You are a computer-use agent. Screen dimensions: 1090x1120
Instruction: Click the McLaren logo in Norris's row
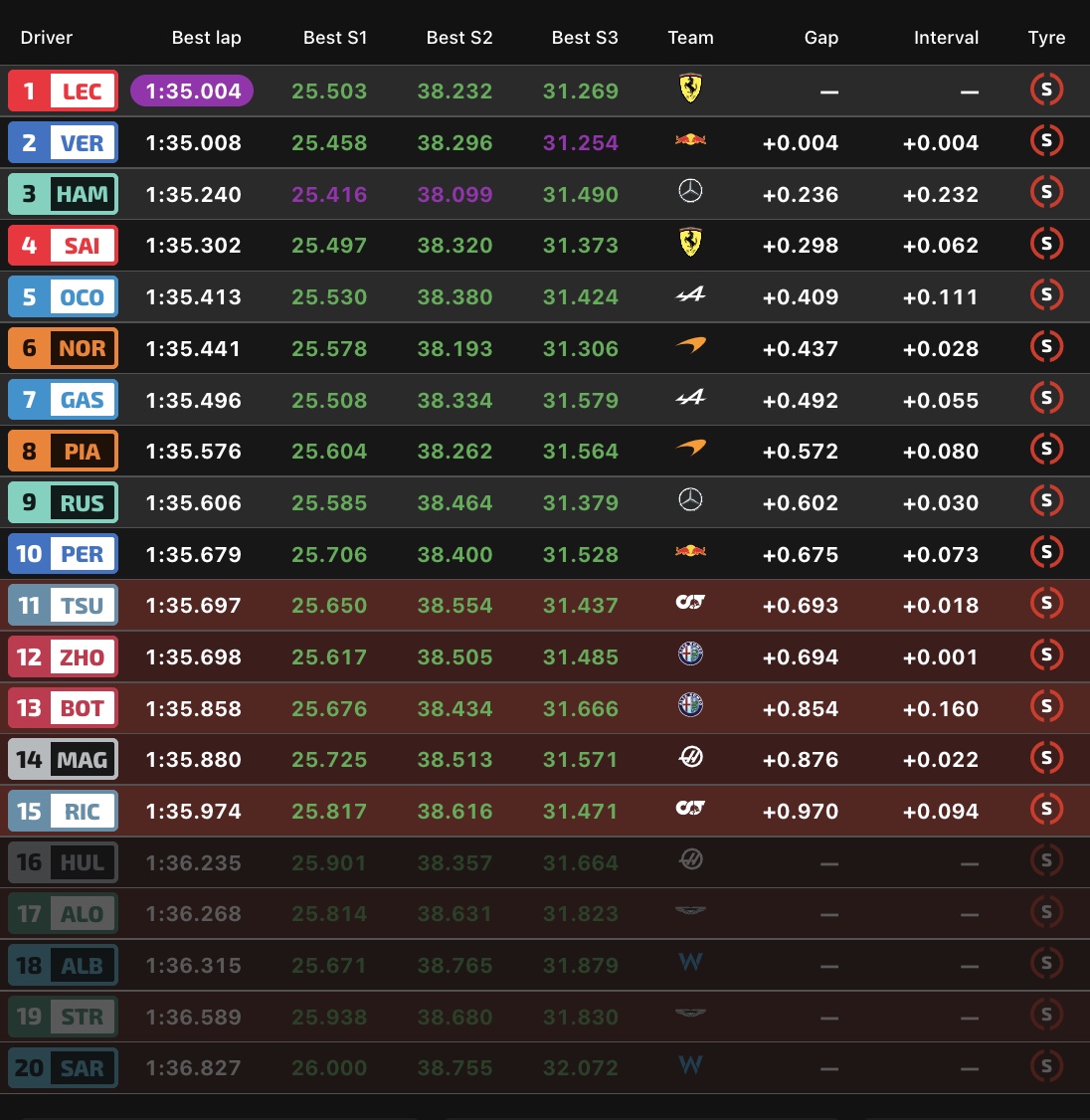[x=690, y=345]
